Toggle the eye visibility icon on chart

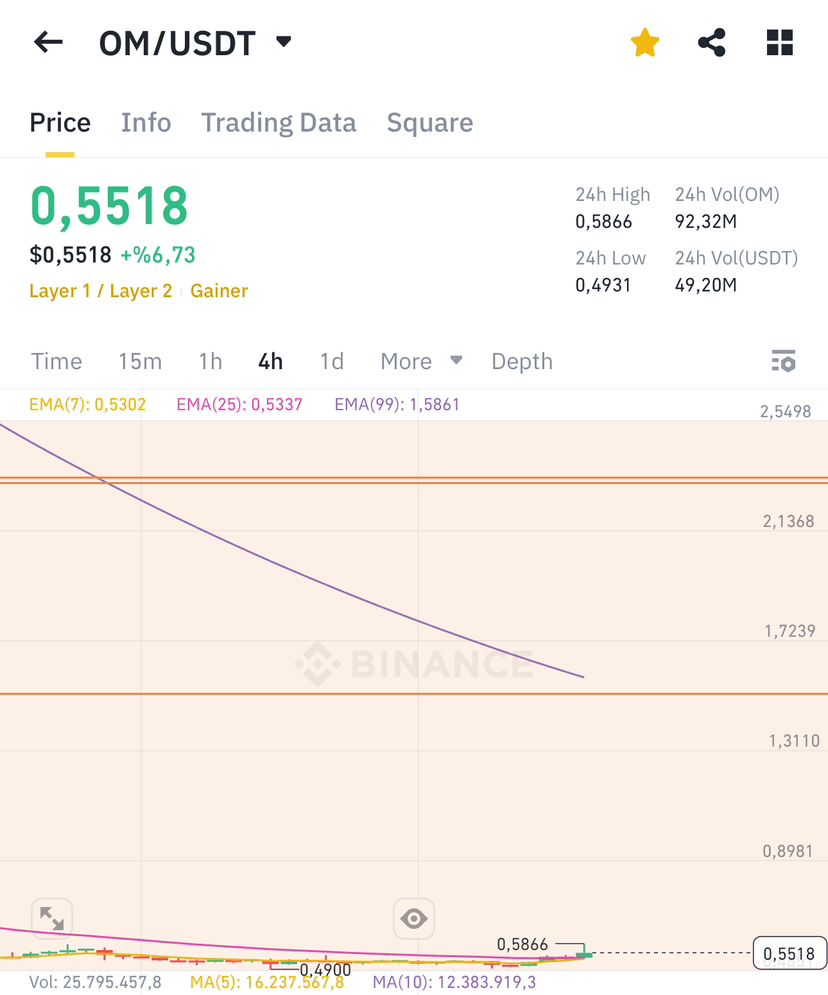point(414,918)
